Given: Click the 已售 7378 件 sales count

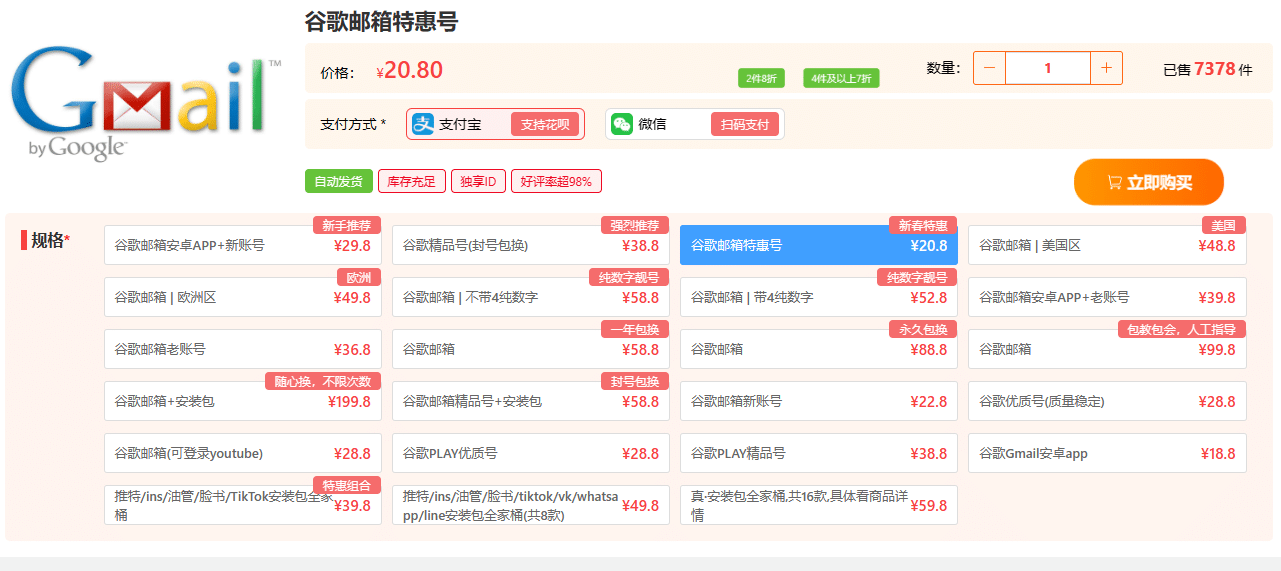Looking at the screenshot, I should [x=1208, y=69].
